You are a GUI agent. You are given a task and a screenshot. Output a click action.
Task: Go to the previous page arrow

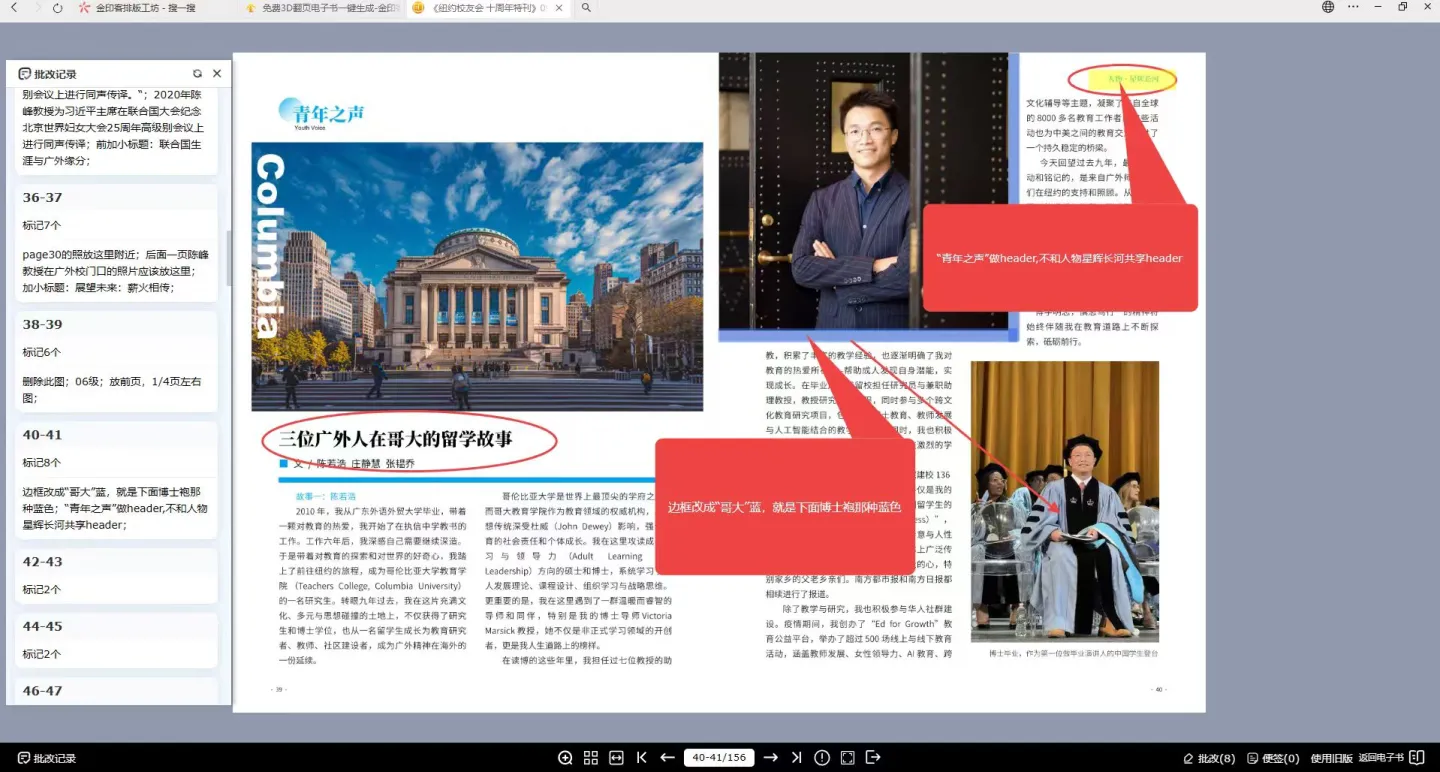[x=667, y=758]
